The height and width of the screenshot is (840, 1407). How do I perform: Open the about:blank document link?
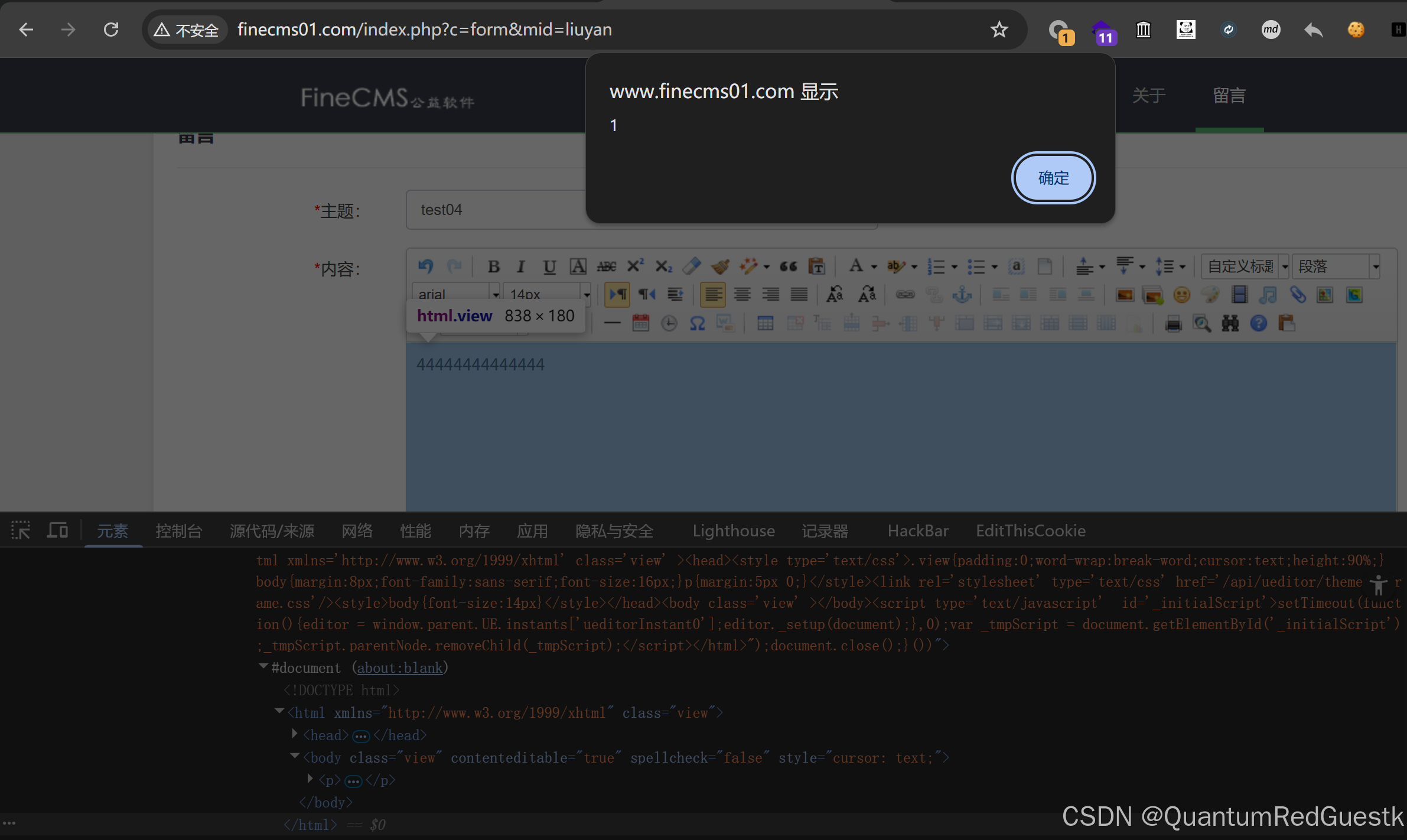coord(400,668)
